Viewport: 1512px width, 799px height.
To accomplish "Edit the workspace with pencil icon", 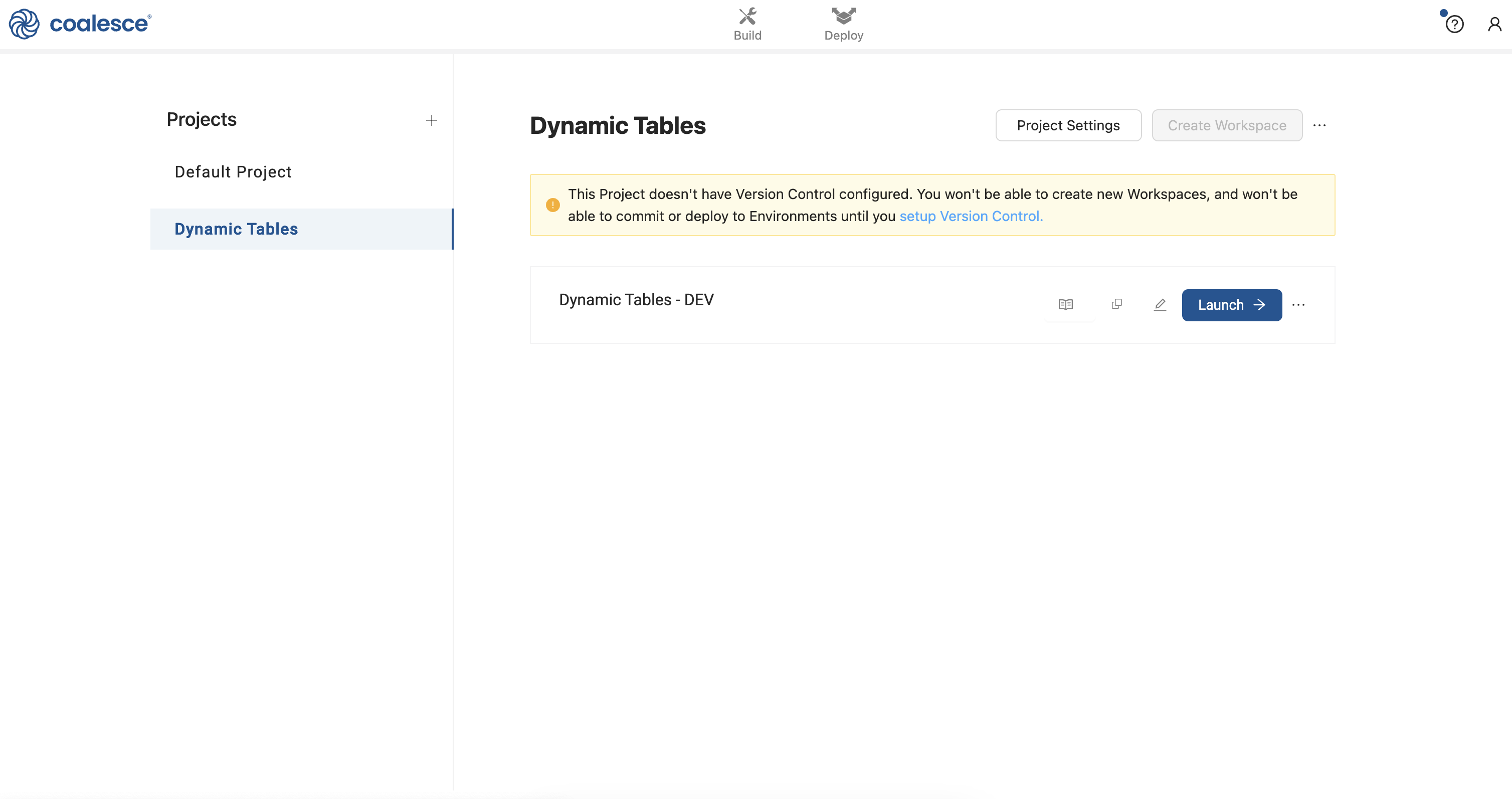I will (x=1159, y=305).
